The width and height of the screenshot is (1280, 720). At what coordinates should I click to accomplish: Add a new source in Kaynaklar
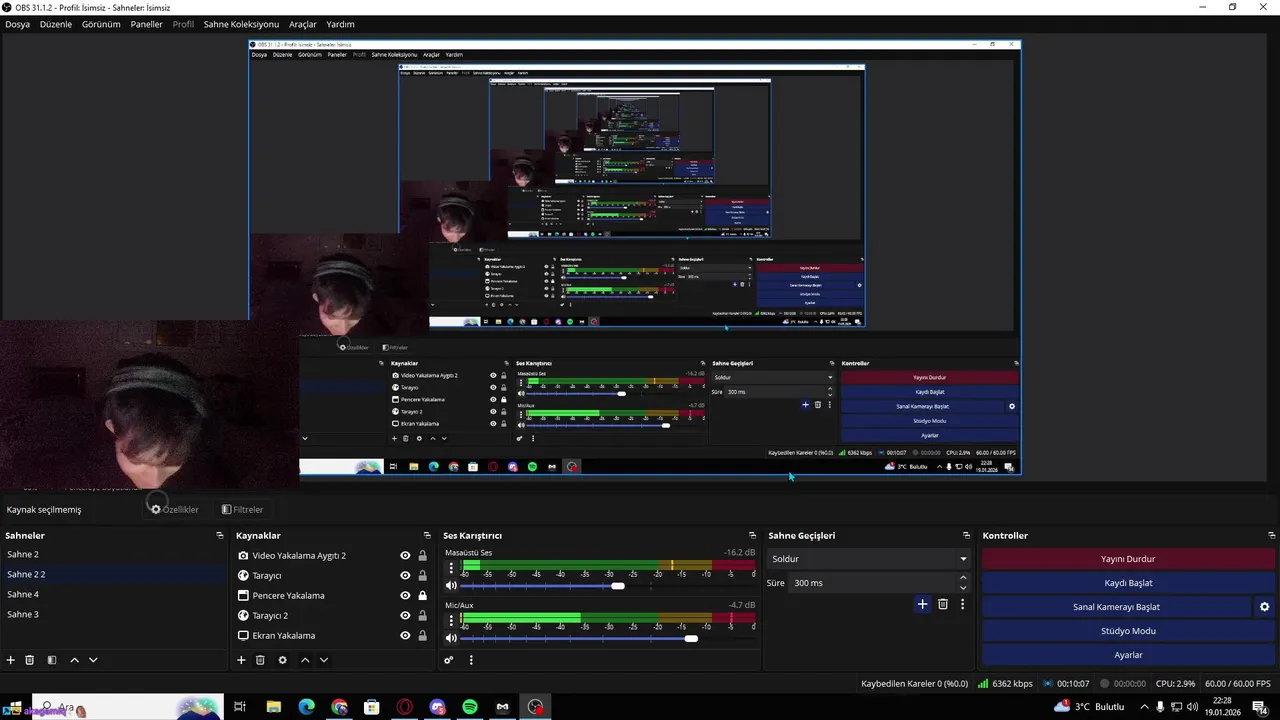241,660
